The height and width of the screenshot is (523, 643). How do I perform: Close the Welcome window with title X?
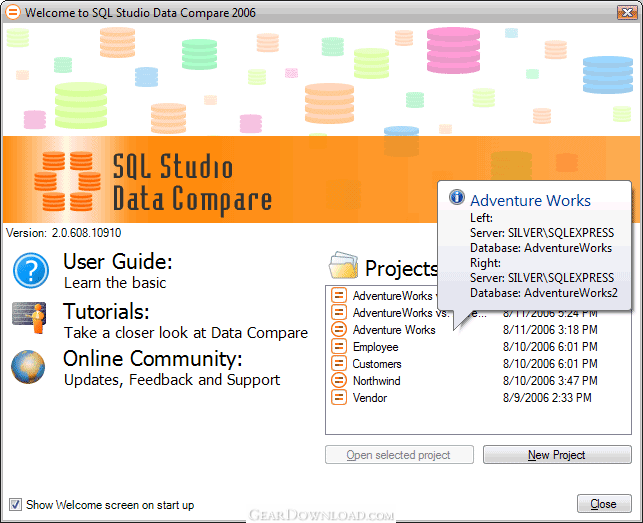(x=627, y=12)
